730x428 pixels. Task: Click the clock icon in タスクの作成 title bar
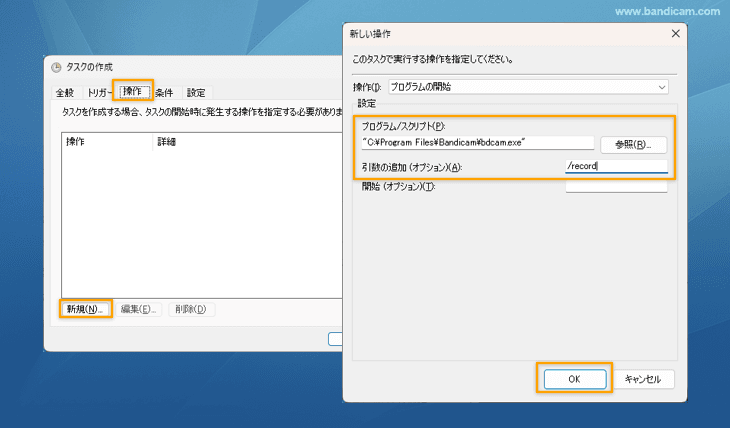tap(56, 68)
